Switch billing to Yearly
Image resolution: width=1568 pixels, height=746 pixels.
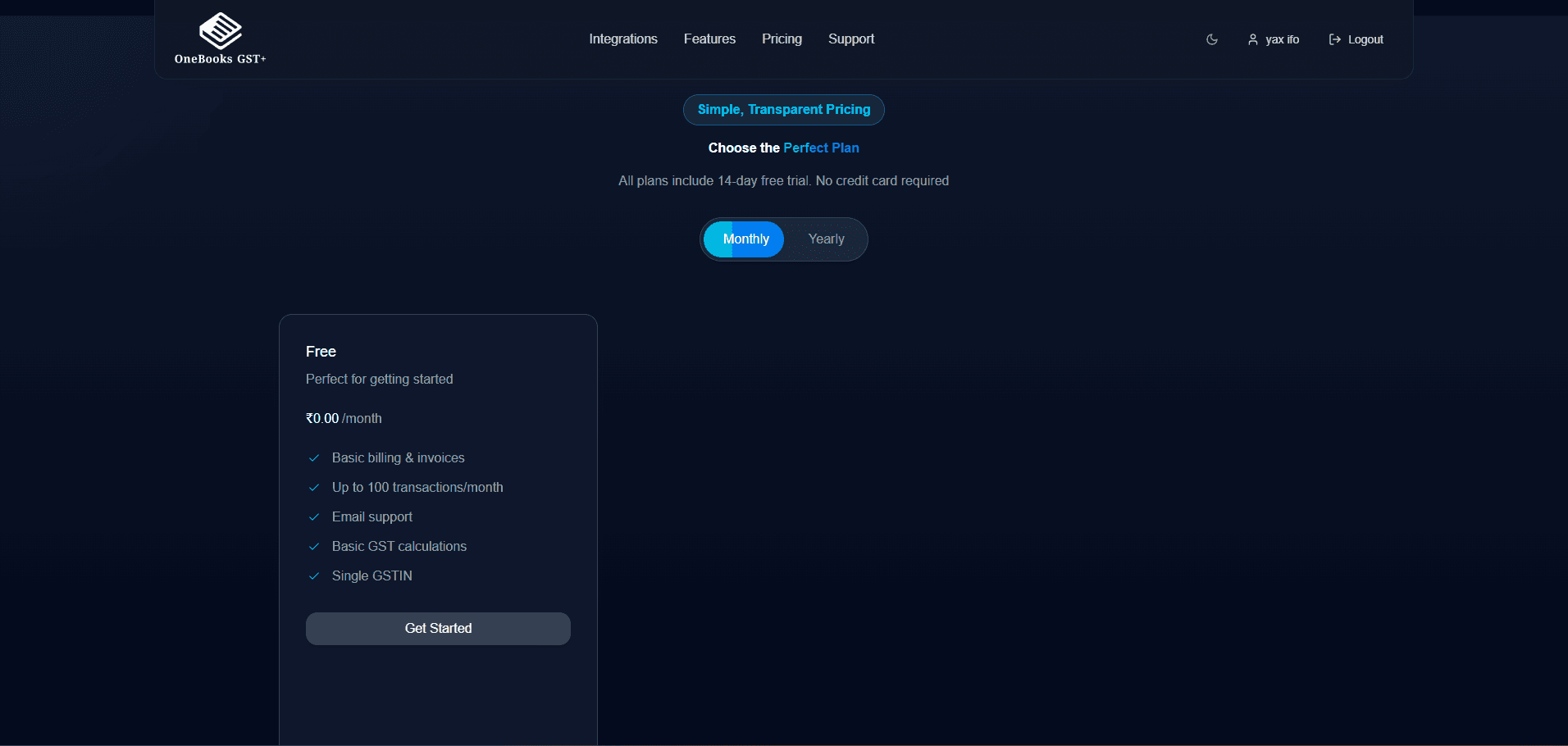pos(826,239)
